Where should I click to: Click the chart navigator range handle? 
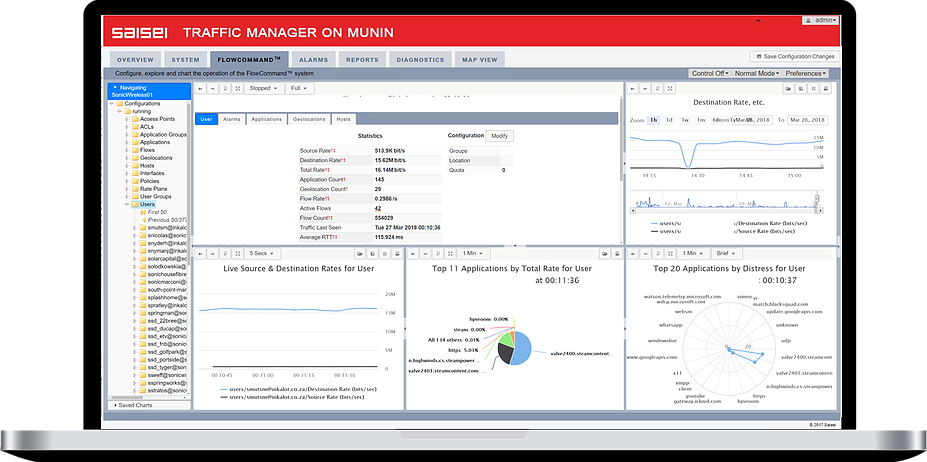click(x=819, y=198)
